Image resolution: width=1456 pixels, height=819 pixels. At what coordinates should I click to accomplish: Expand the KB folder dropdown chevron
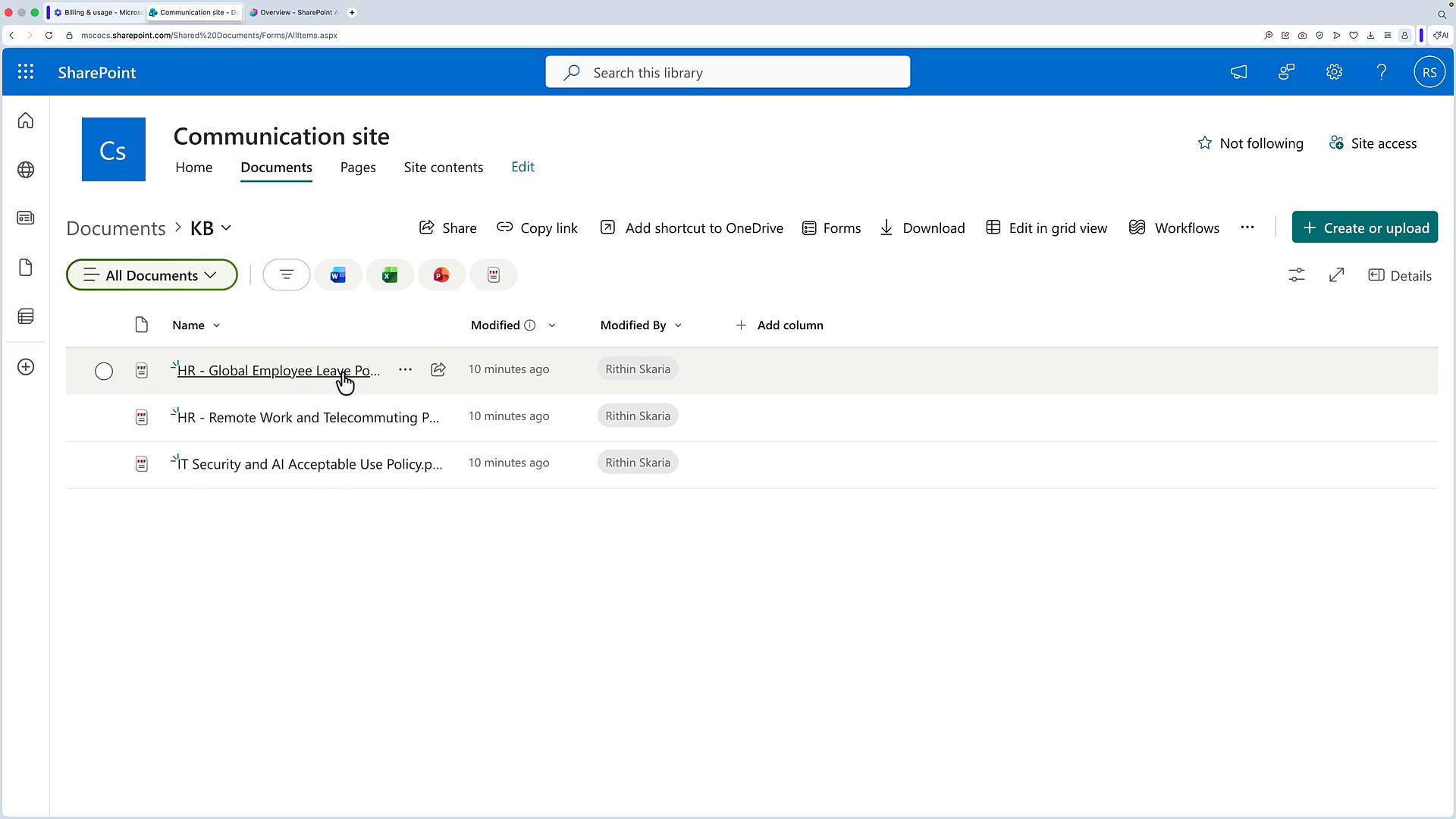click(x=226, y=227)
